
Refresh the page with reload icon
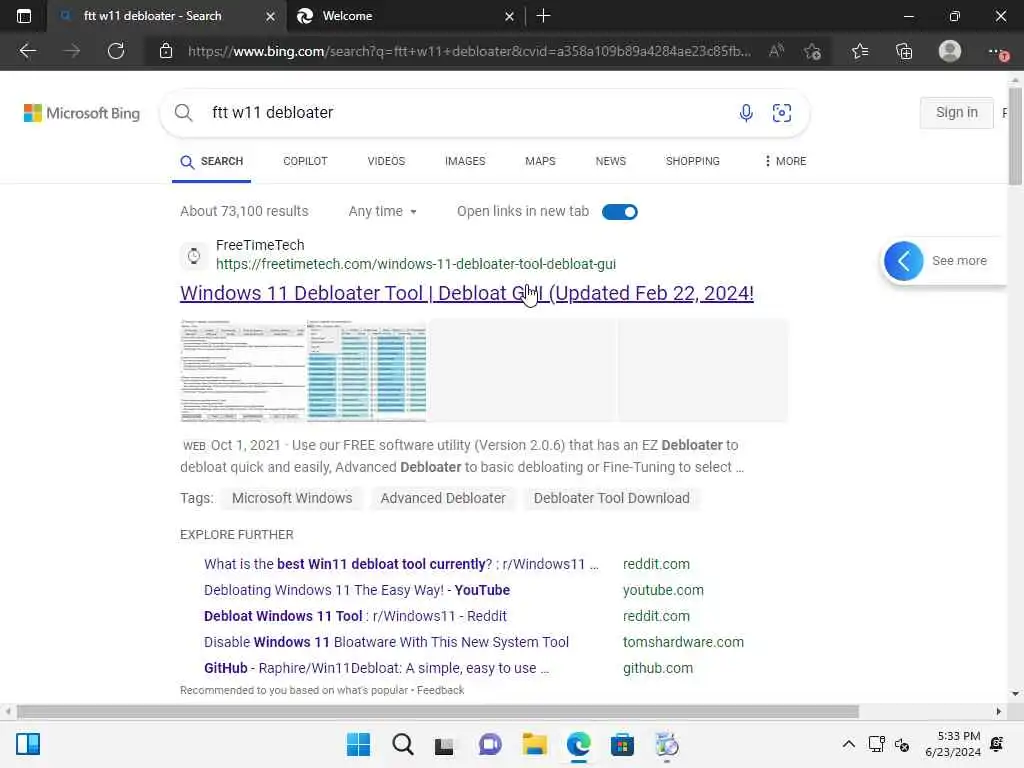pos(116,51)
